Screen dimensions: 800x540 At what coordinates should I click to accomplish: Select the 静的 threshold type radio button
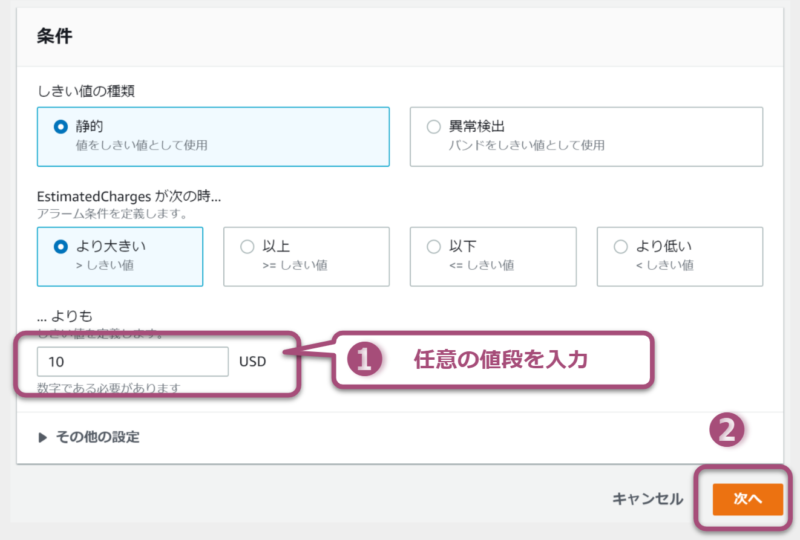click(61, 127)
